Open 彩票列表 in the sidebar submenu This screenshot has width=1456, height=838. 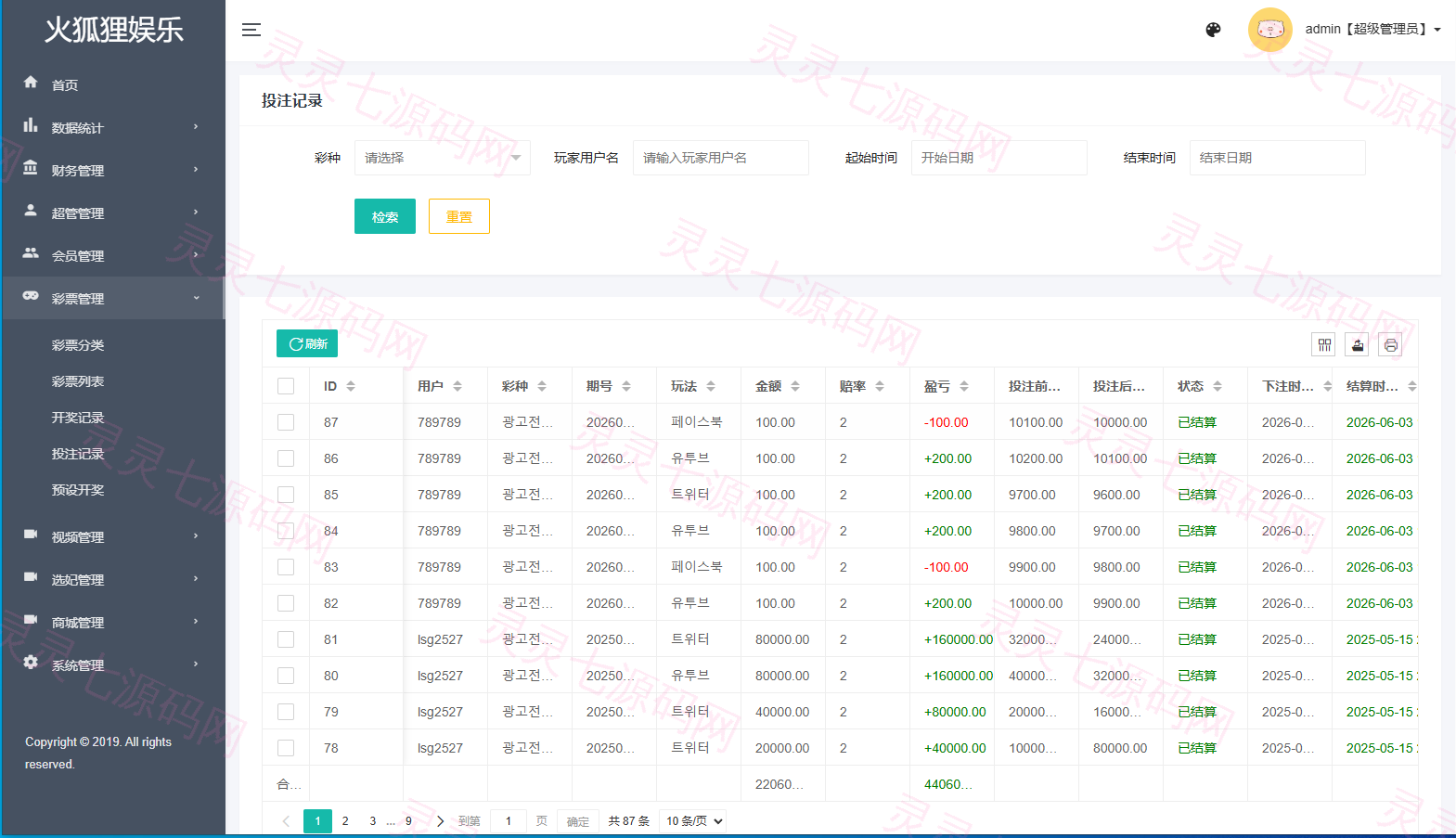pos(78,381)
